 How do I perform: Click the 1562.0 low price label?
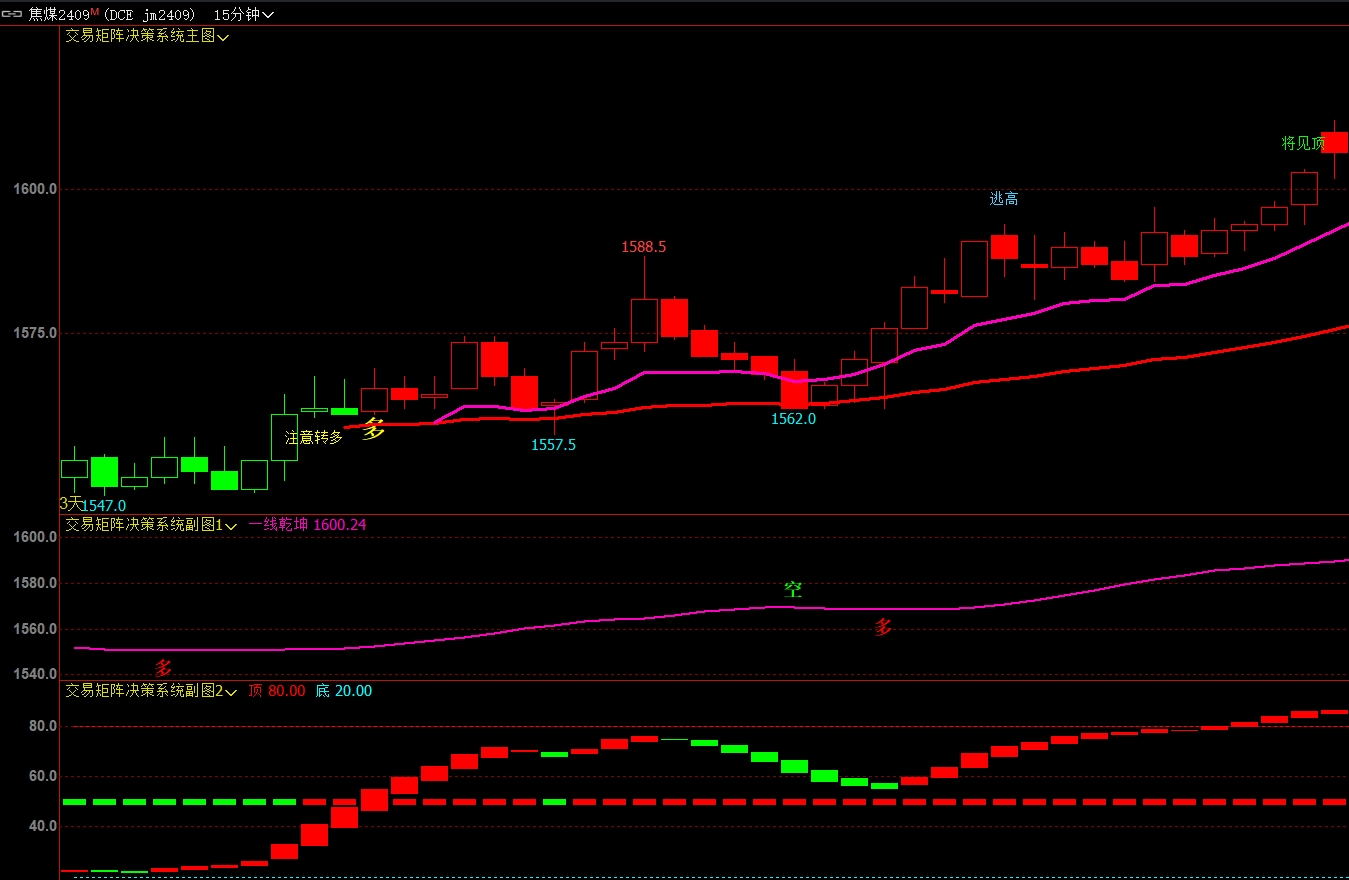coord(793,419)
